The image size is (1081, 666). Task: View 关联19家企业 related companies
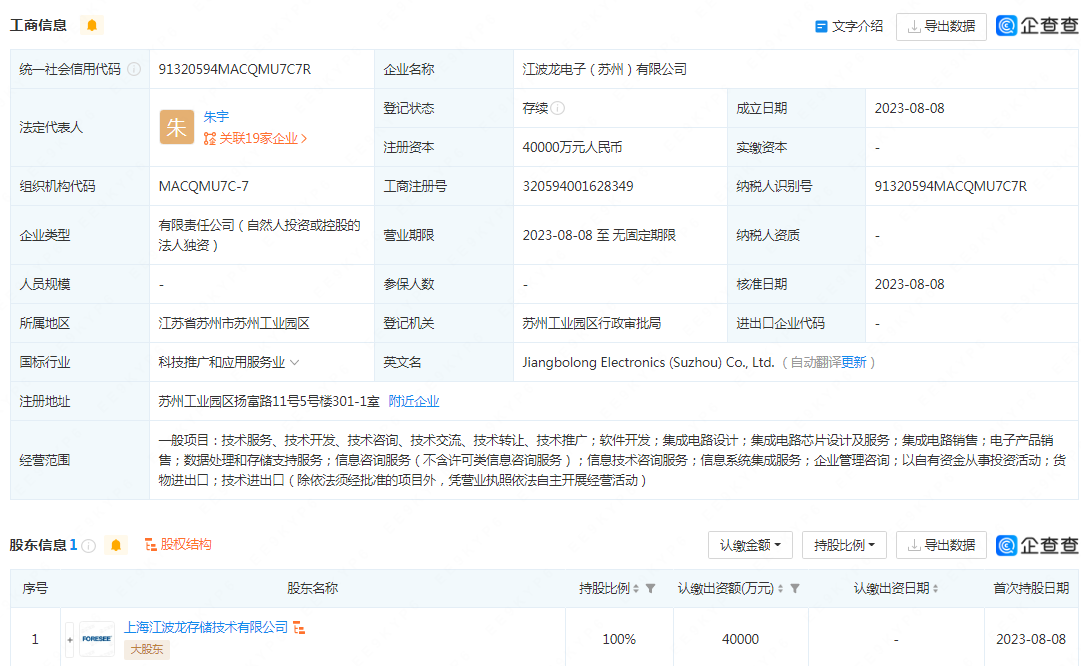click(255, 139)
